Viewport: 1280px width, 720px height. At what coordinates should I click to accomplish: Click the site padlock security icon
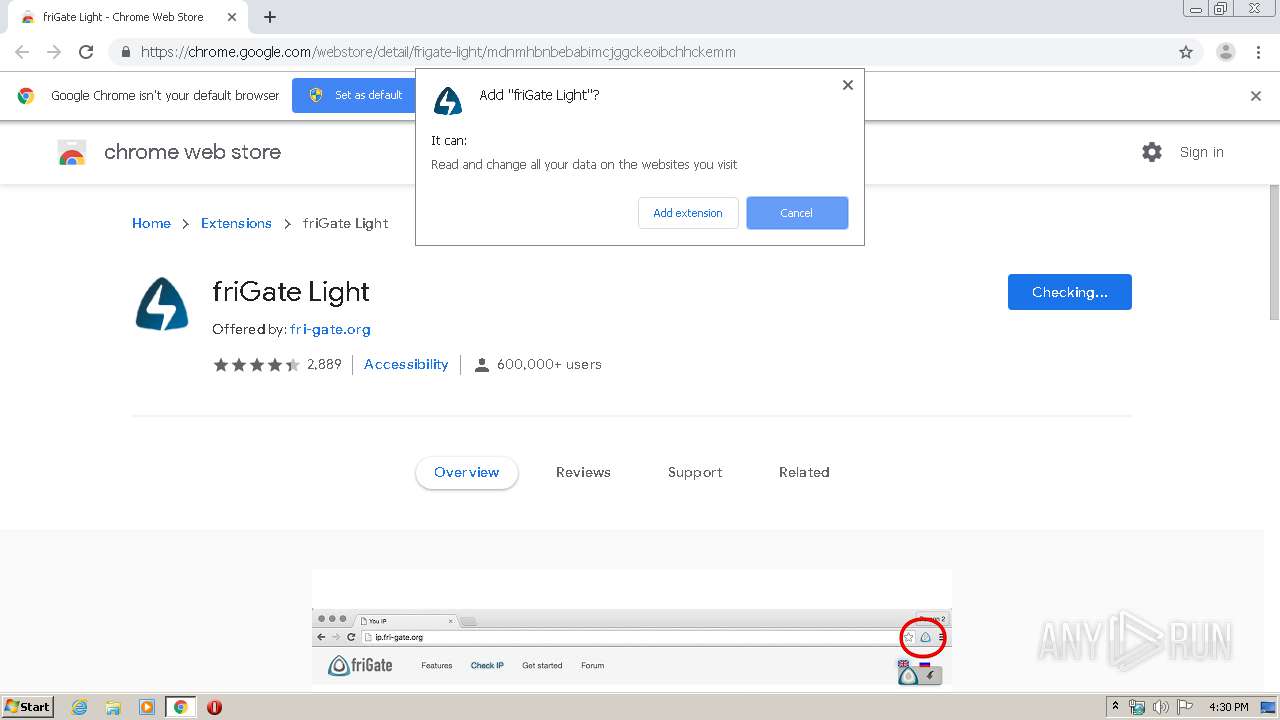pos(125,52)
